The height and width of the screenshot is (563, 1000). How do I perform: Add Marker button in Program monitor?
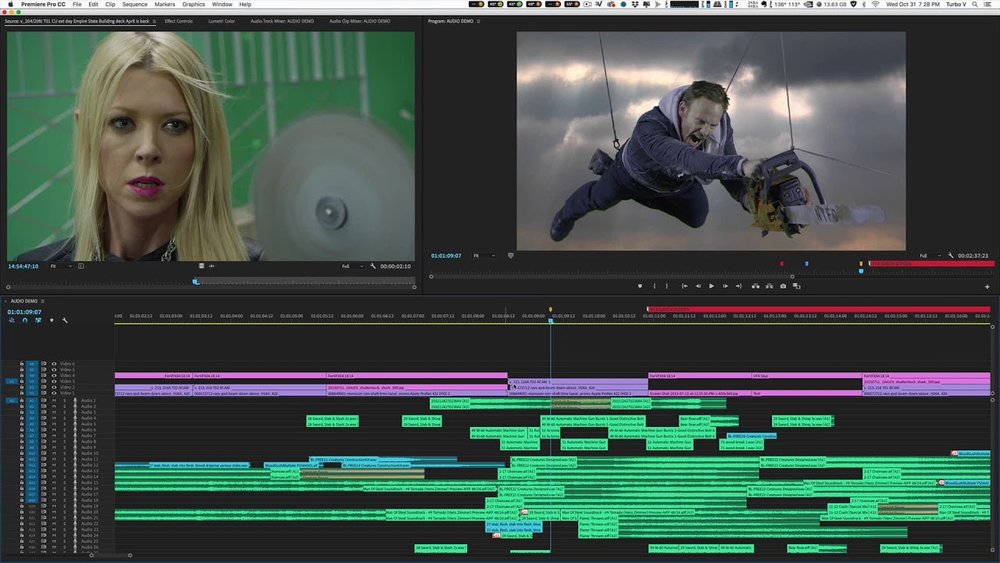point(640,286)
